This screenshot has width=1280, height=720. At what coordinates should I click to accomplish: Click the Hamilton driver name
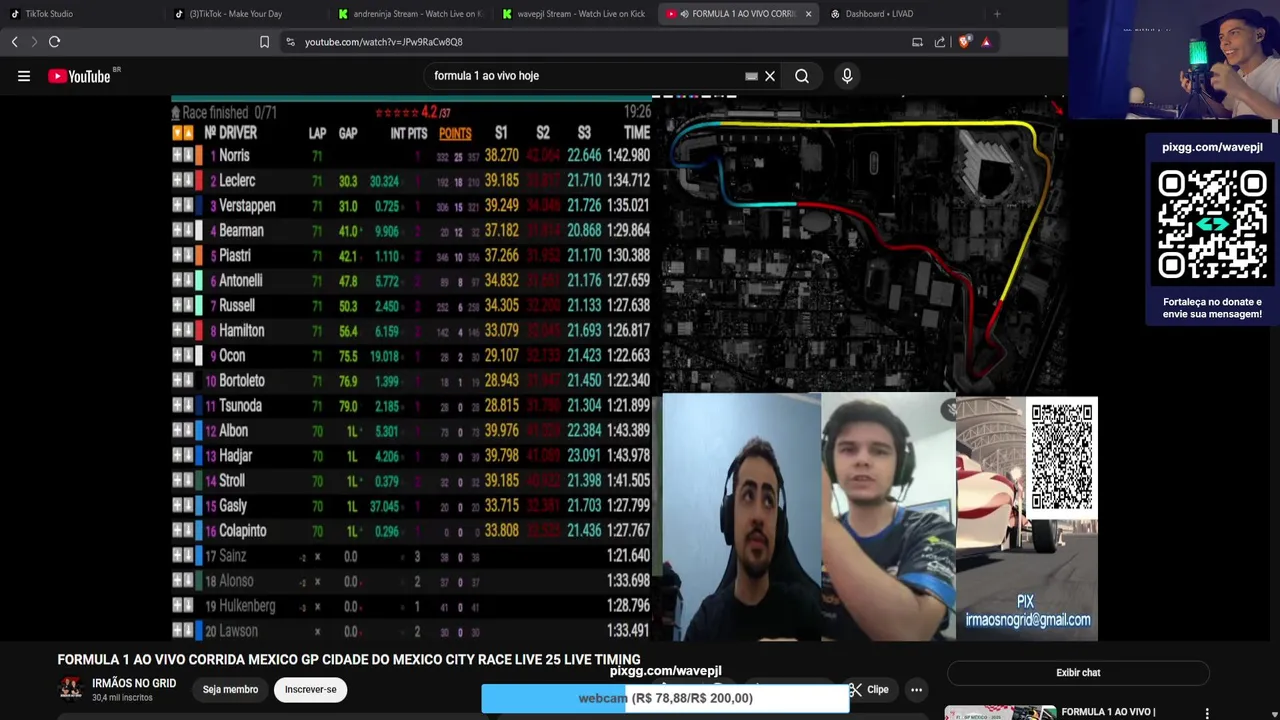241,331
